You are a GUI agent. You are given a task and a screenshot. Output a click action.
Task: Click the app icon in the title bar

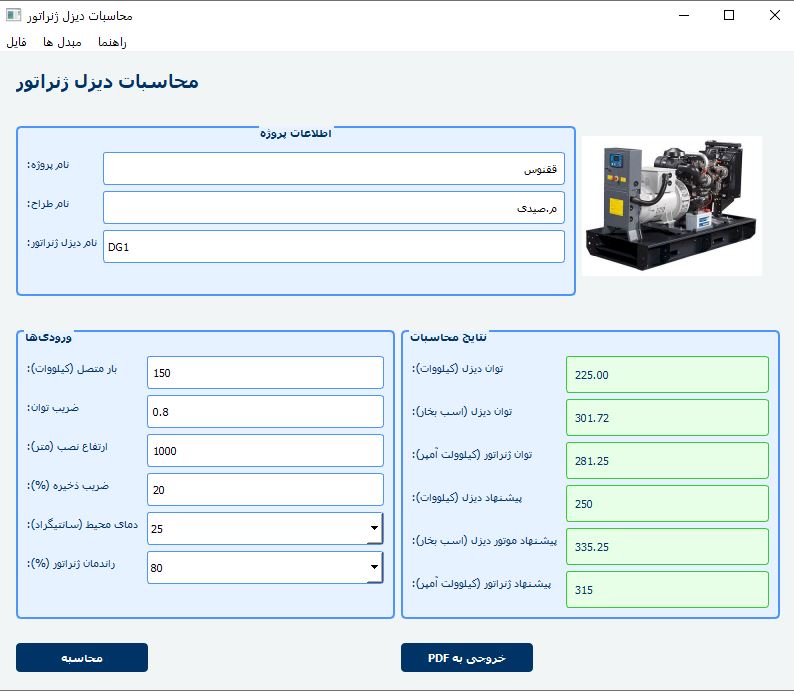tap(14, 16)
